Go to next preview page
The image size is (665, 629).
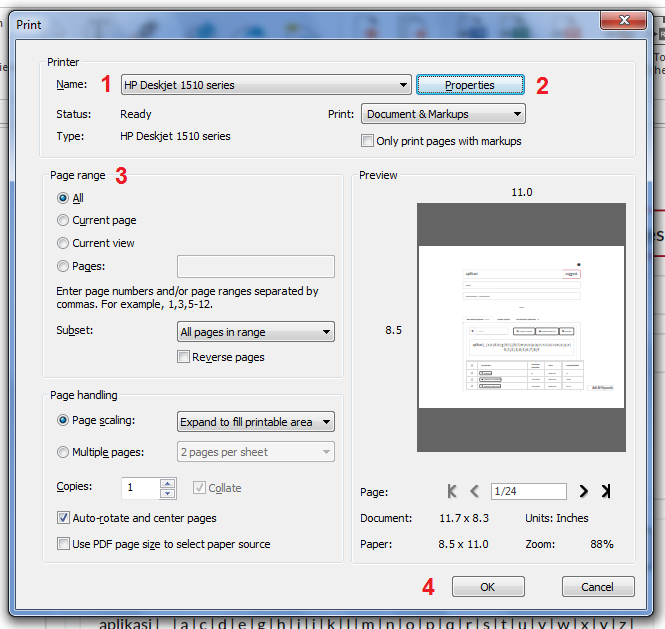click(584, 491)
